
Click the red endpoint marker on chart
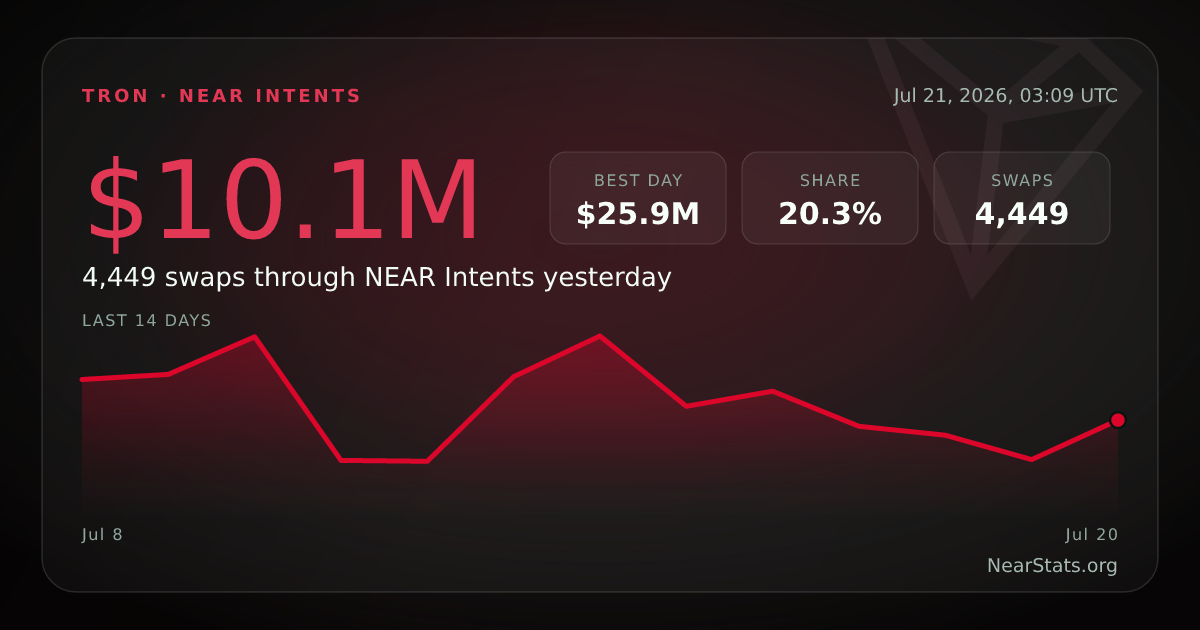pyautogui.click(x=1118, y=420)
